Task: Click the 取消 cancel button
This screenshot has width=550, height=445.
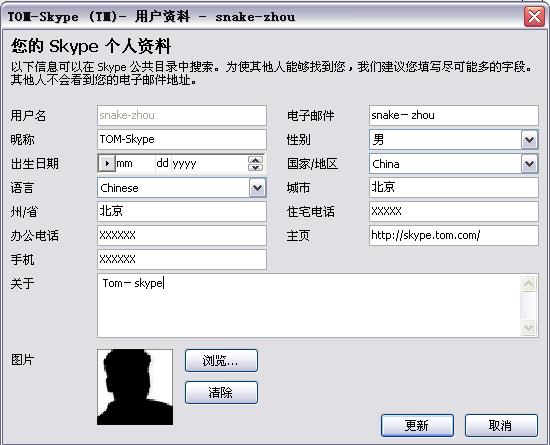Action: coord(501,425)
